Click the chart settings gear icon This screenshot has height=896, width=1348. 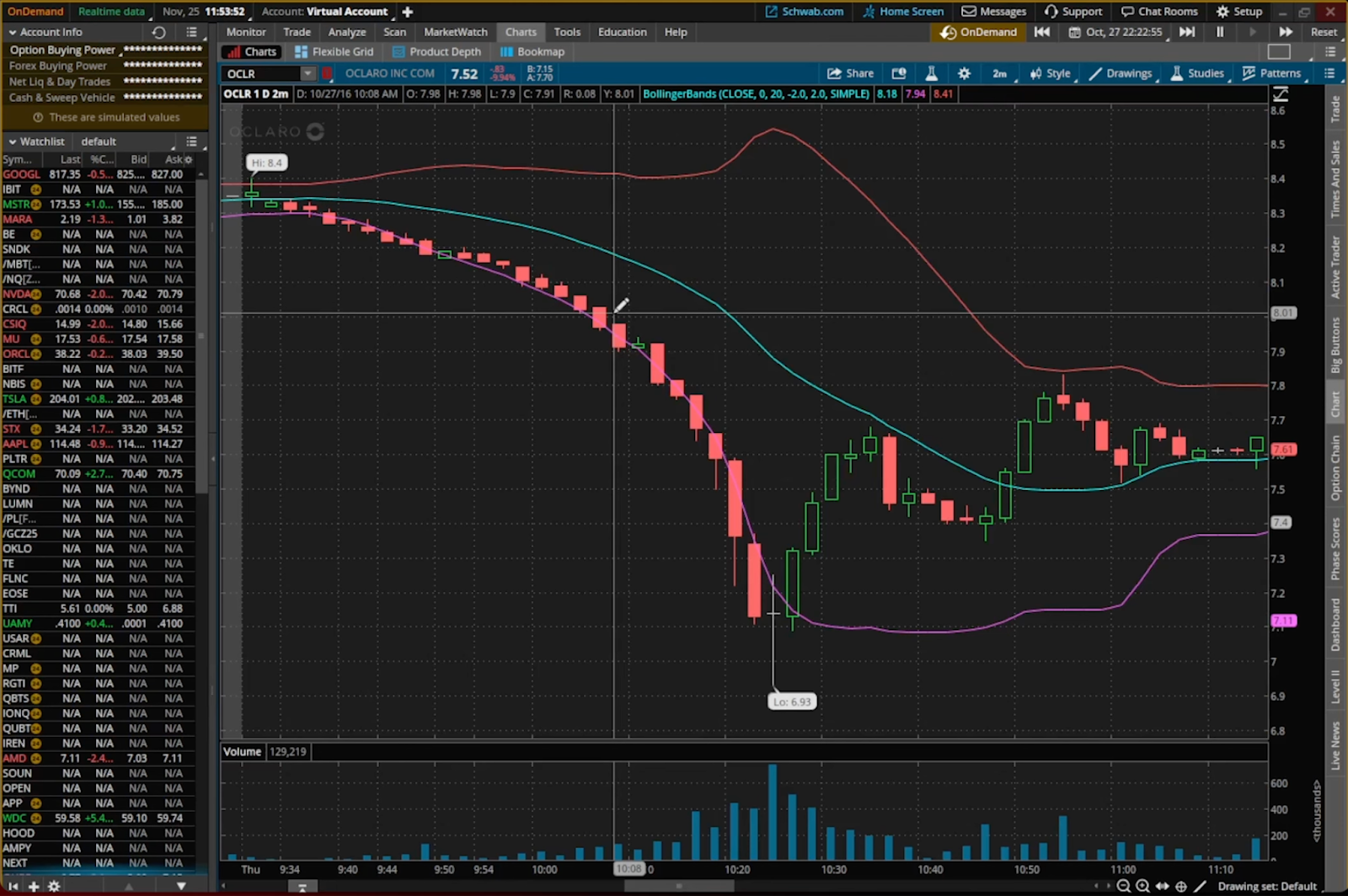coord(964,73)
